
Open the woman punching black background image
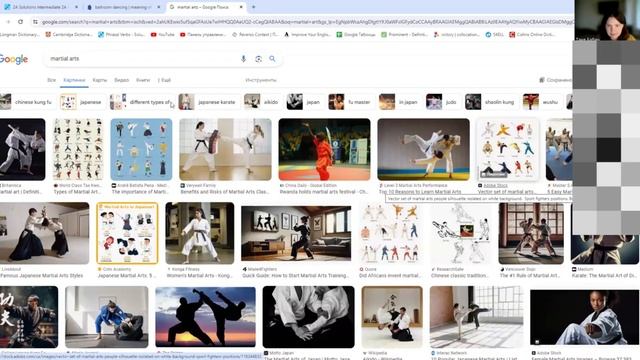pyautogui.click(x=584, y=317)
